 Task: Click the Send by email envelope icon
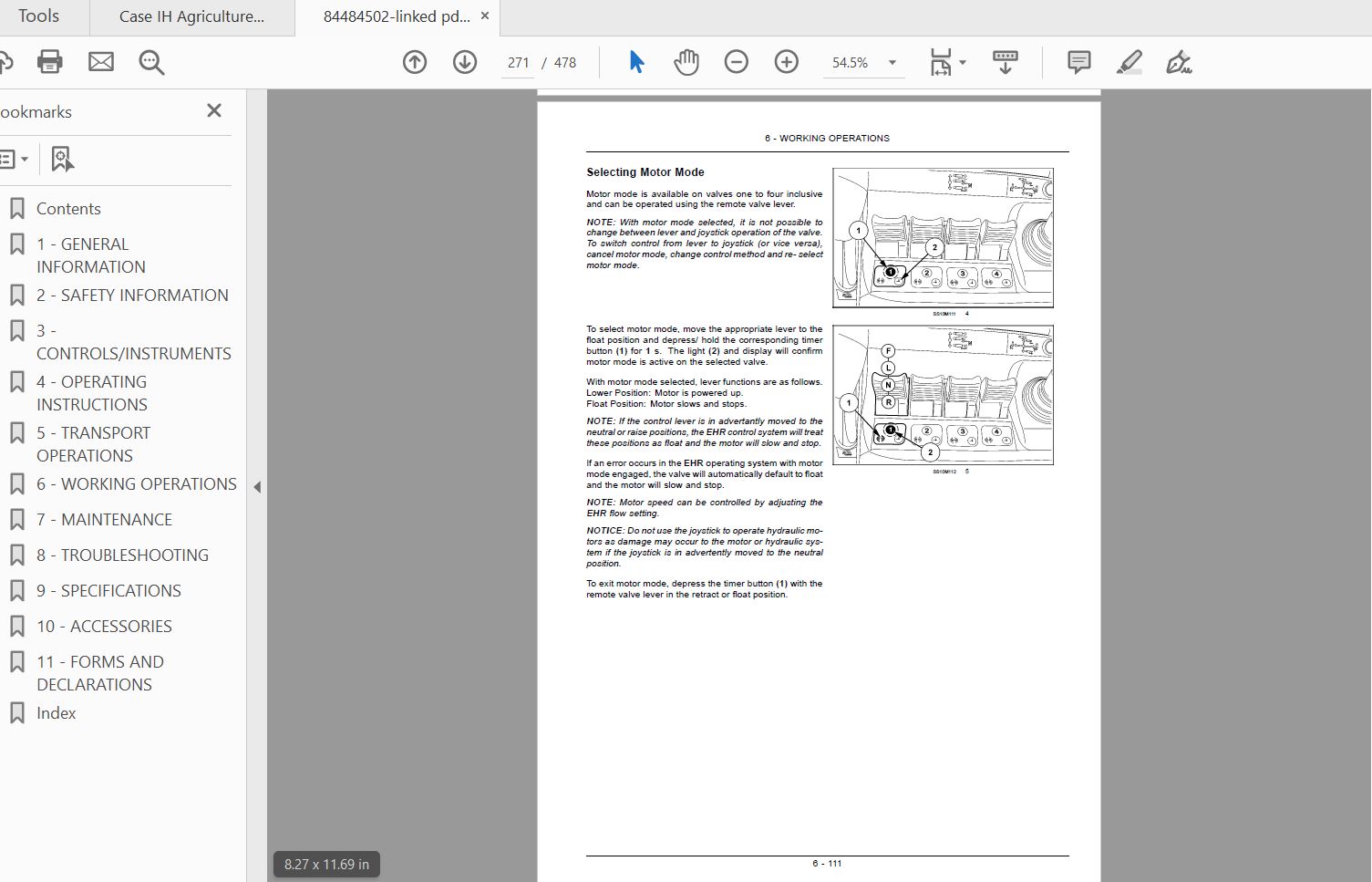tap(101, 62)
